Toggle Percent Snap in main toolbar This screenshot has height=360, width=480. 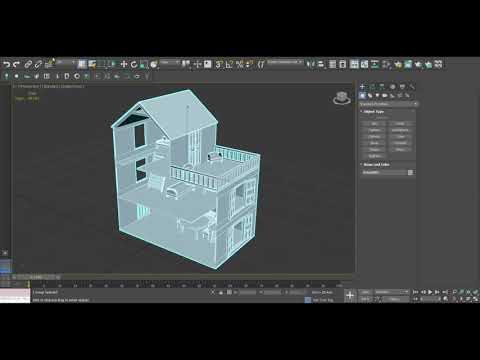pos(239,64)
